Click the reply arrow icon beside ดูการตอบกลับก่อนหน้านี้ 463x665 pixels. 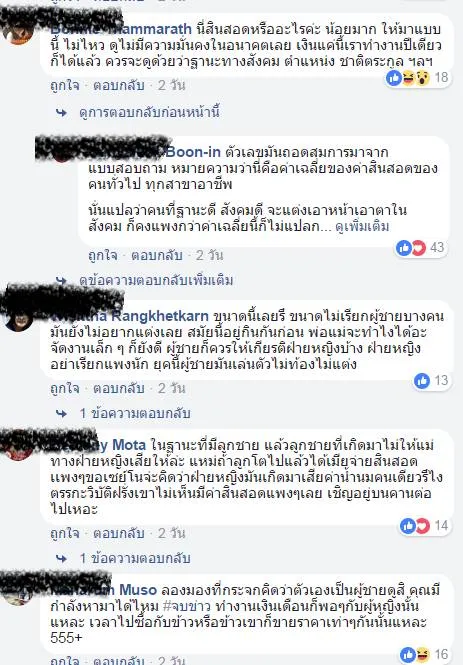pyautogui.click(x=61, y=113)
